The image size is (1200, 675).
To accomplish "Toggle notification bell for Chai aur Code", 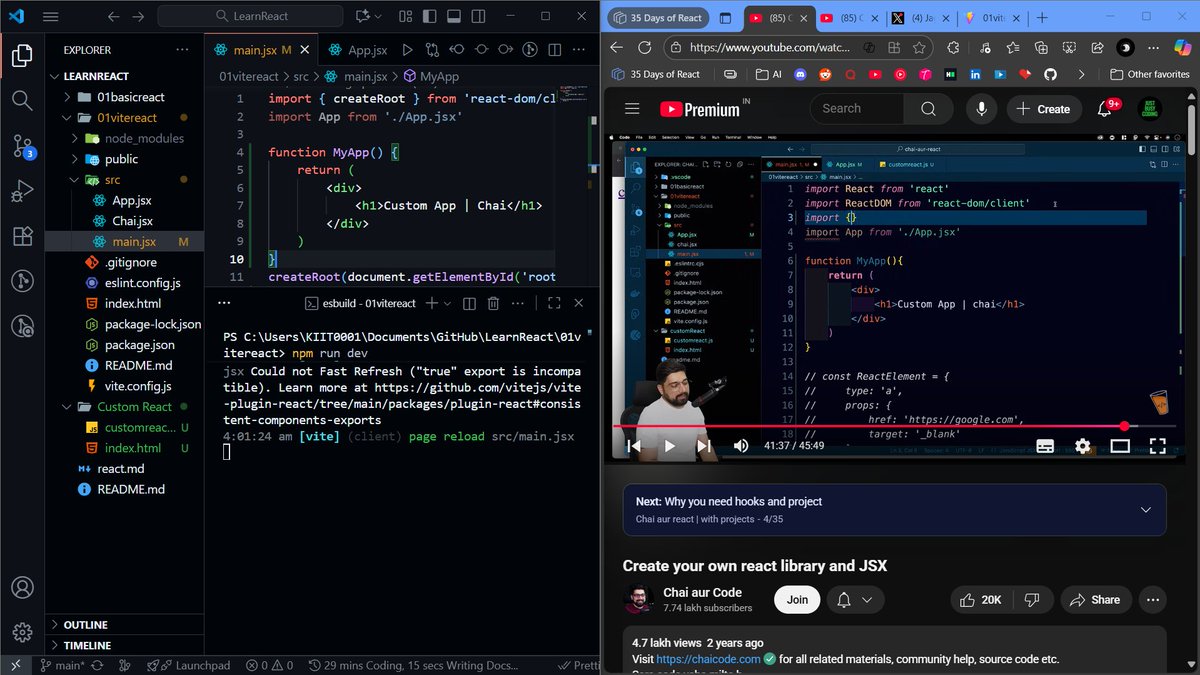I will pos(854,599).
